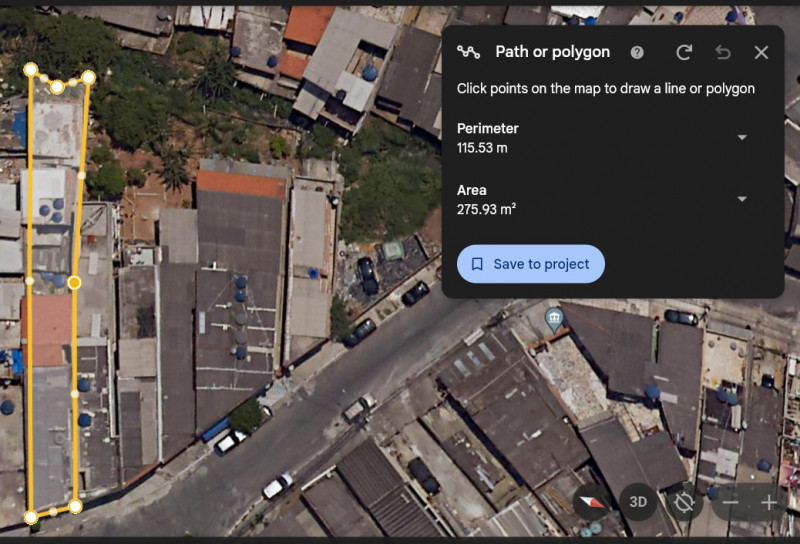The height and width of the screenshot is (544, 800).
Task: Click the undo arrow icon
Action: pos(722,52)
